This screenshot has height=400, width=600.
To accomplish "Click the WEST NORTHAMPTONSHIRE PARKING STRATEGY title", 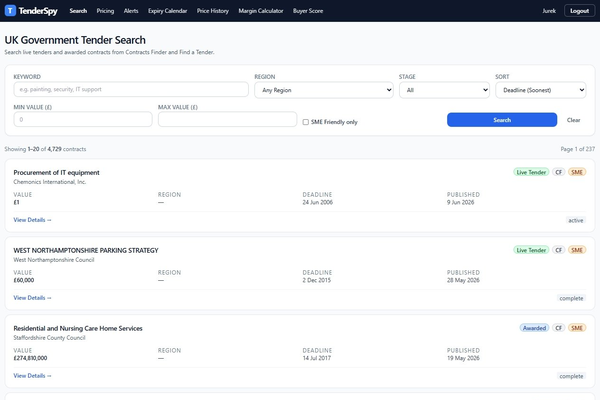I will click(x=86, y=250).
